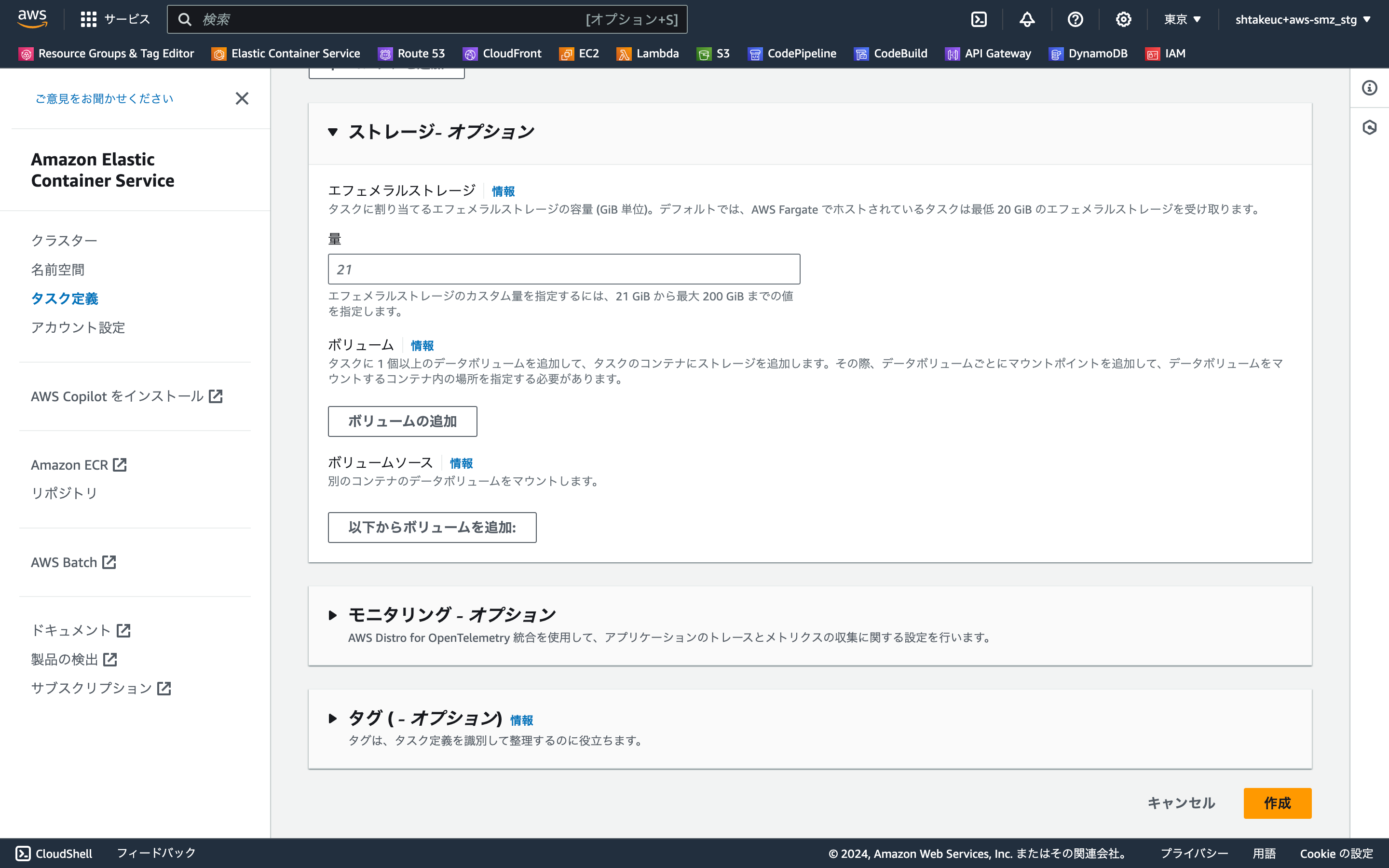The width and height of the screenshot is (1389, 868).
Task: Click the AWS logo home icon
Action: pyautogui.click(x=32, y=19)
